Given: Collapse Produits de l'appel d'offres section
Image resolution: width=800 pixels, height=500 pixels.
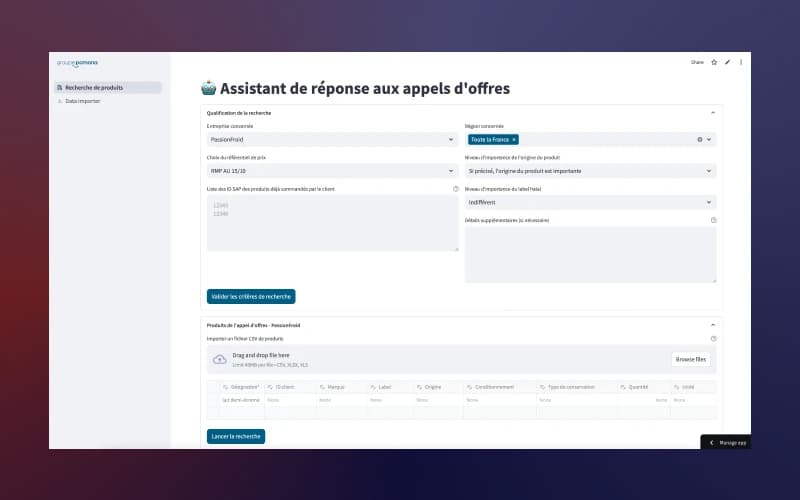Looking at the screenshot, I should (713, 325).
